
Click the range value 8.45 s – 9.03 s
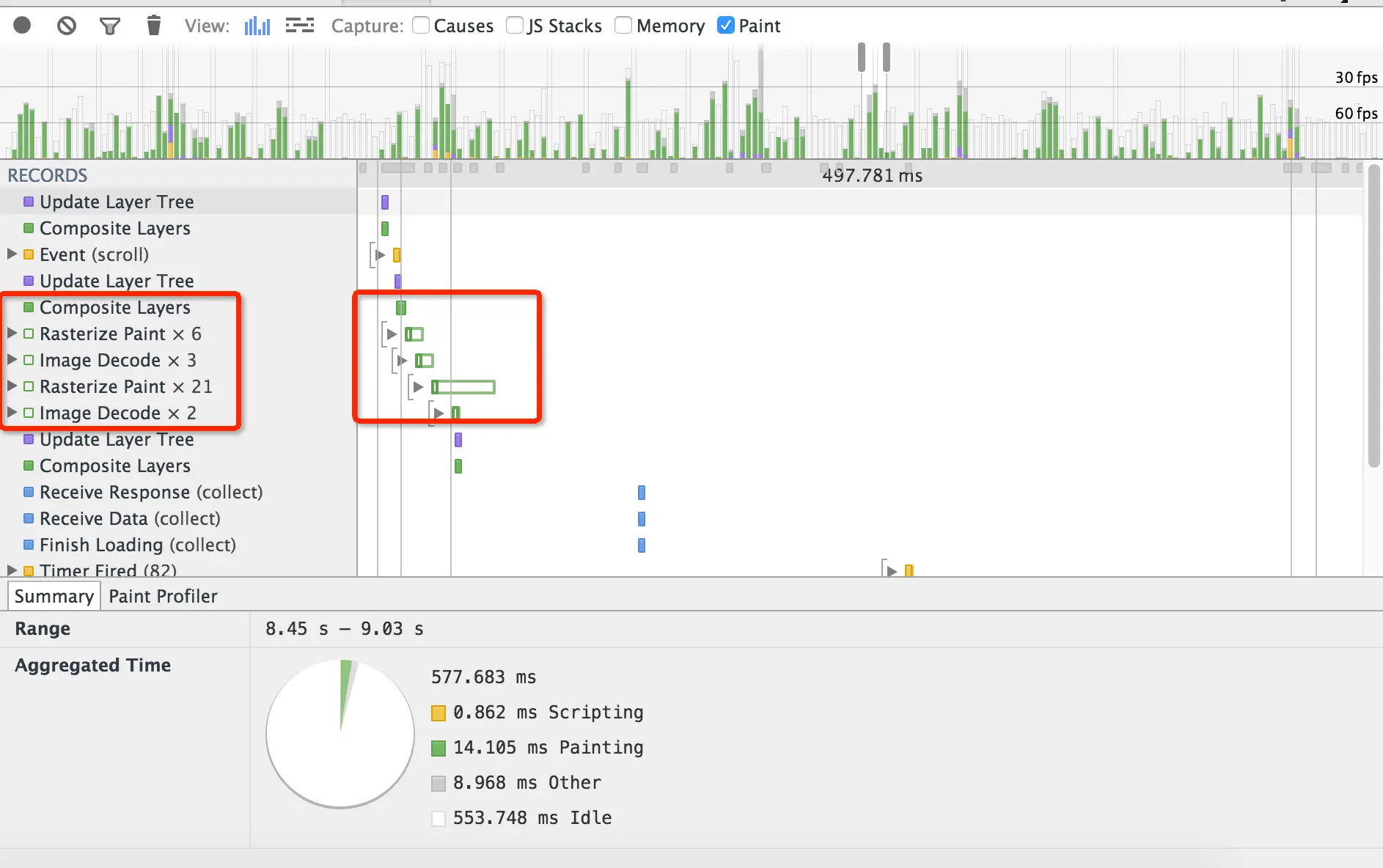coord(345,629)
